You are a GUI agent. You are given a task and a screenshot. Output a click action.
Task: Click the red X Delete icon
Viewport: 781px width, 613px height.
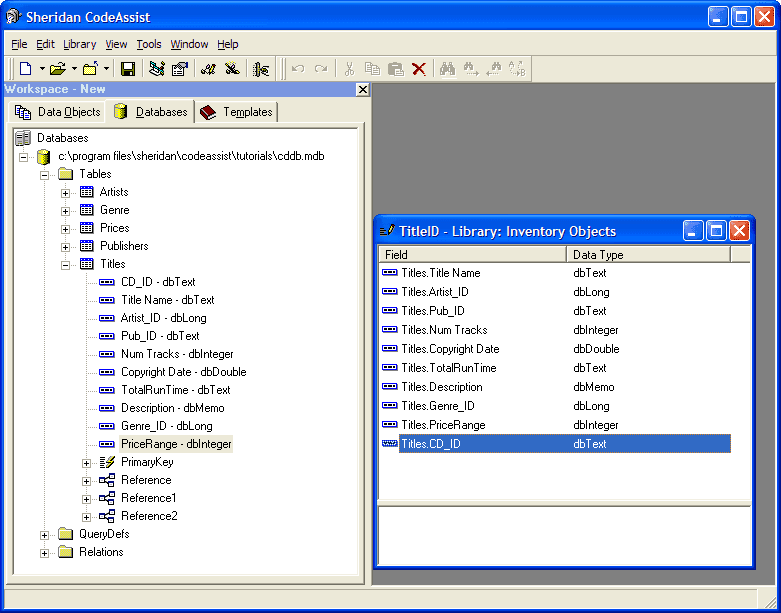coord(419,69)
